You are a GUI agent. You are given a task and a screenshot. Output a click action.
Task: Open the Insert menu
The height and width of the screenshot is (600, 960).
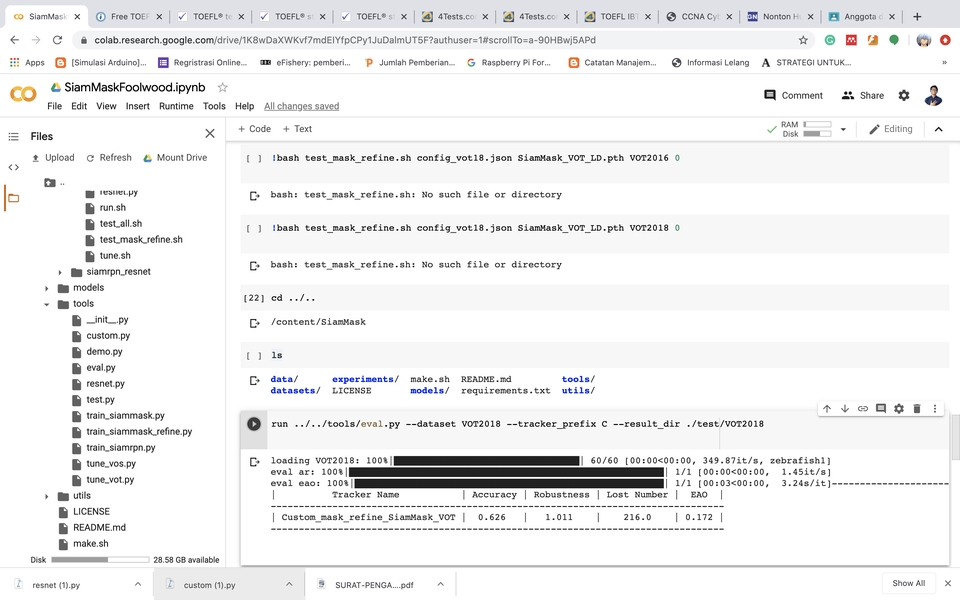(138, 106)
